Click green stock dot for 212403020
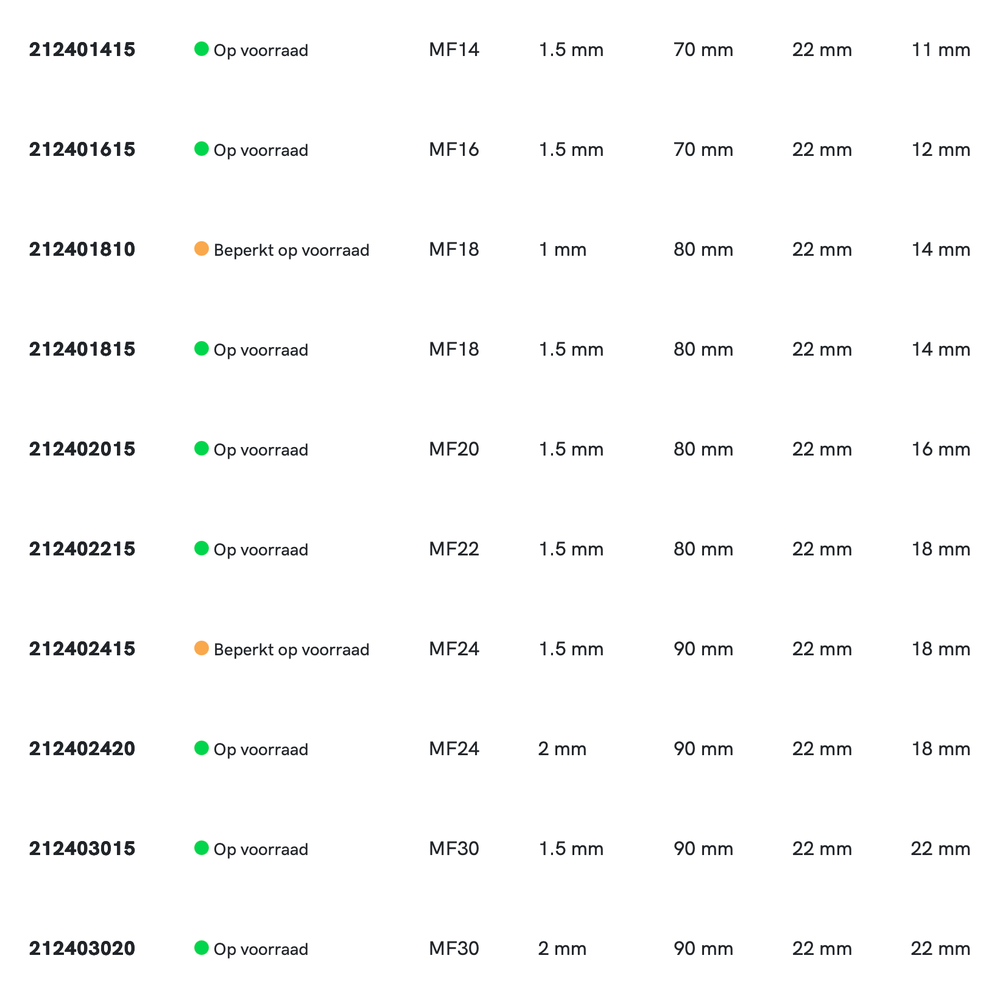The height and width of the screenshot is (1000, 1000). point(201,948)
